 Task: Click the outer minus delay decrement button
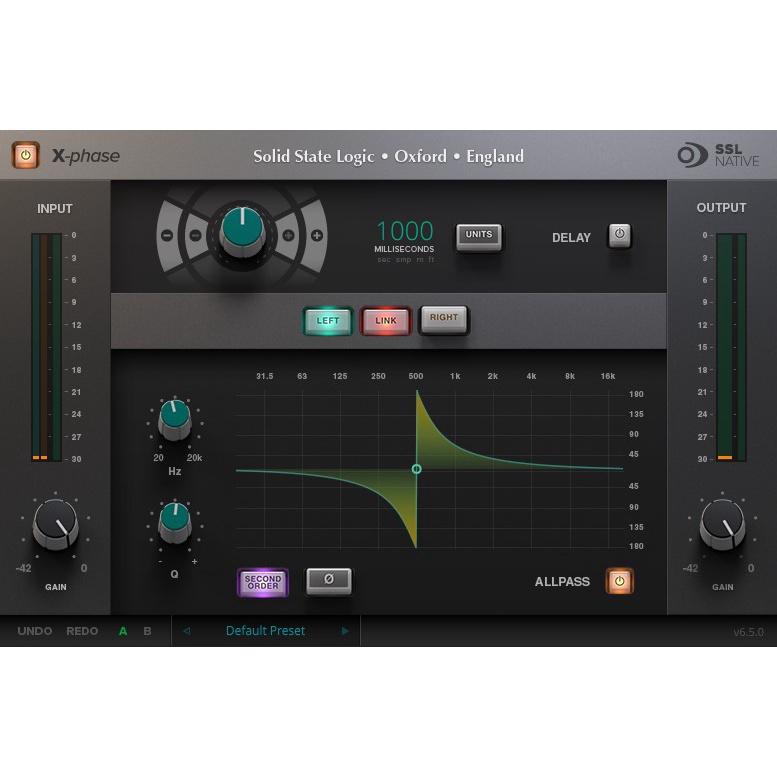click(x=167, y=236)
